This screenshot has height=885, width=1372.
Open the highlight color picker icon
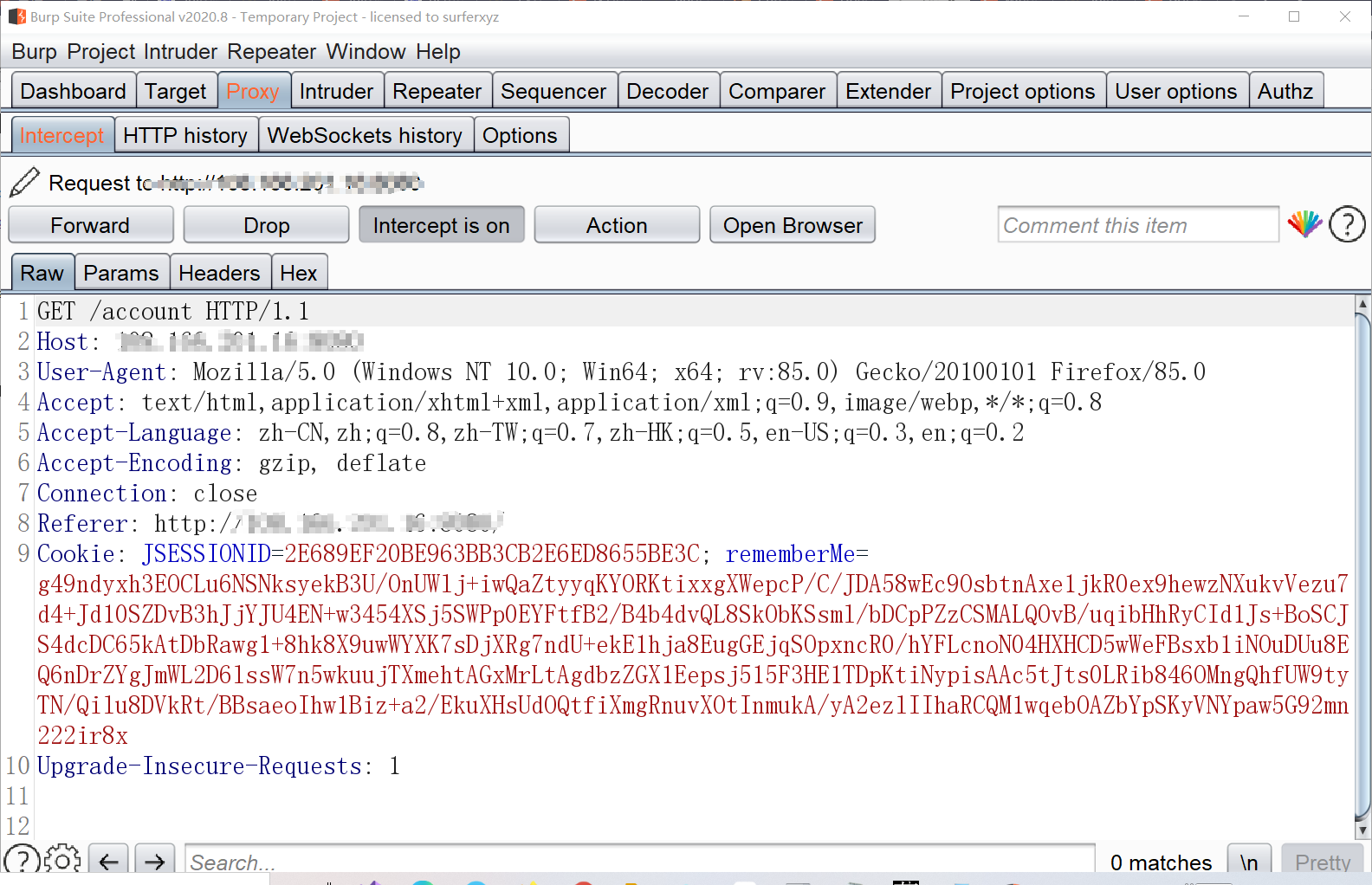pyautogui.click(x=1304, y=224)
